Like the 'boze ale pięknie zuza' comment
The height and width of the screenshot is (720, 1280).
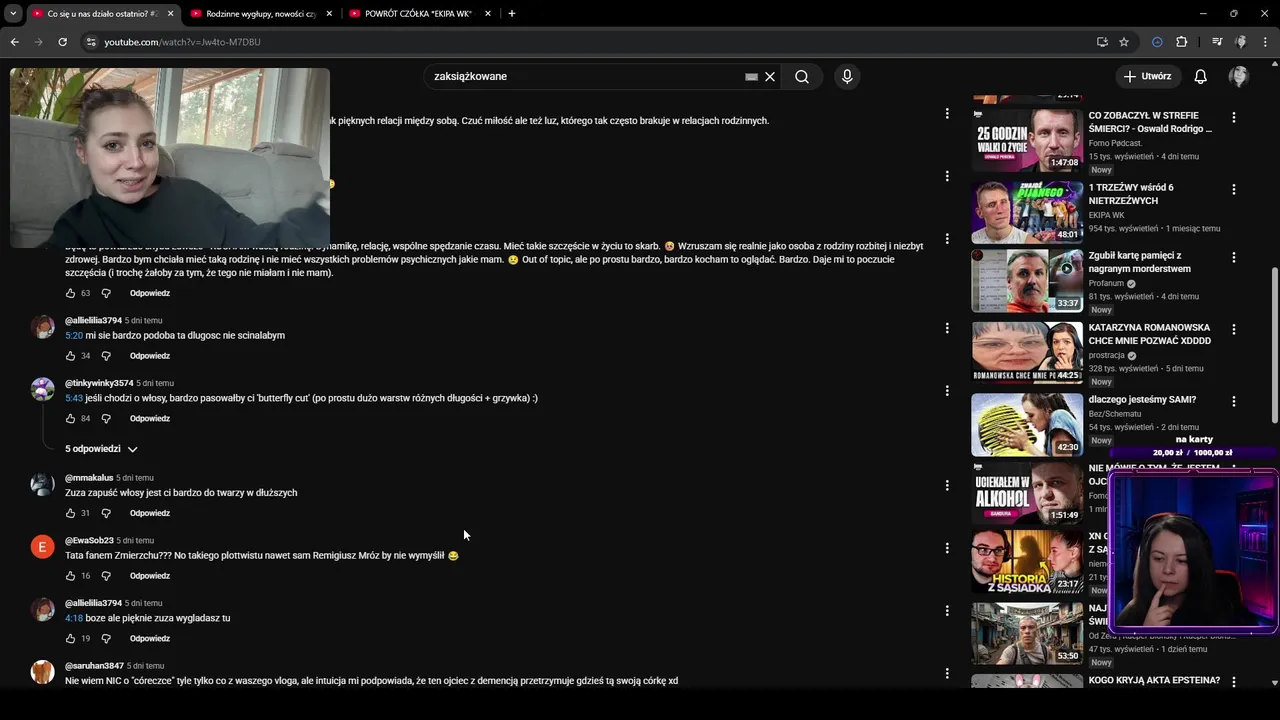tap(70, 639)
